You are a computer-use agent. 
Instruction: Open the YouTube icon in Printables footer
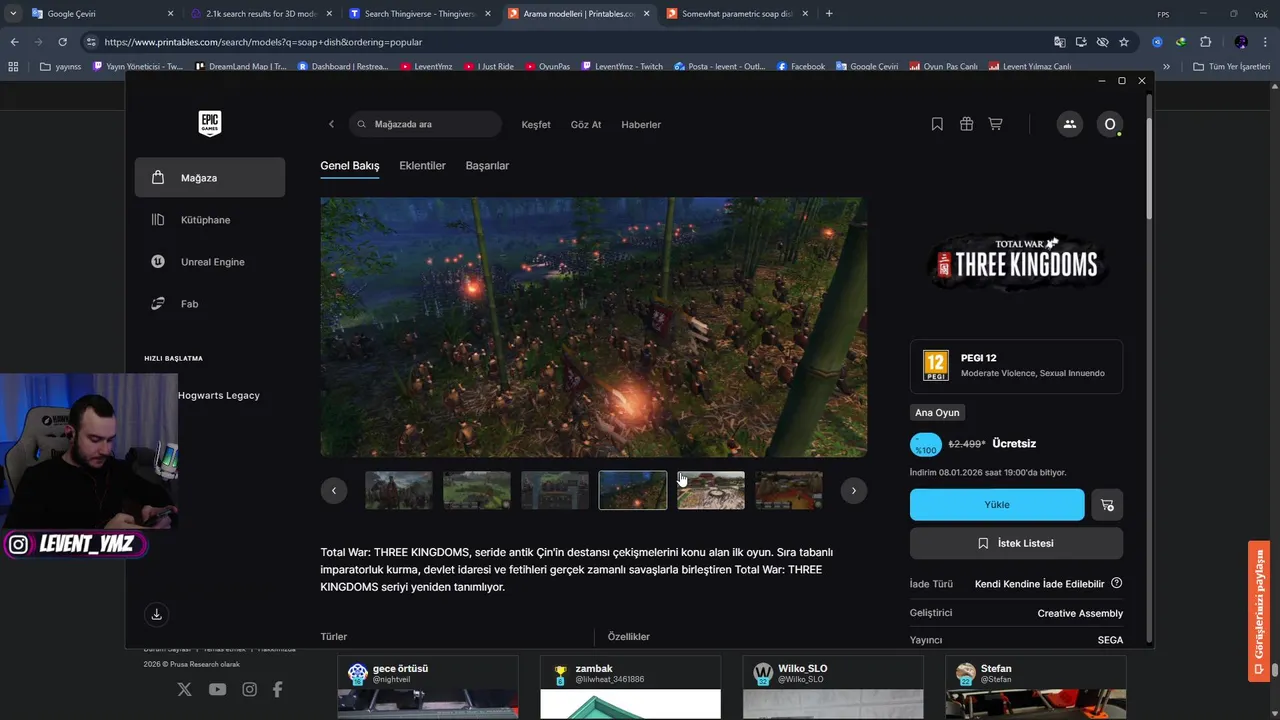217,689
